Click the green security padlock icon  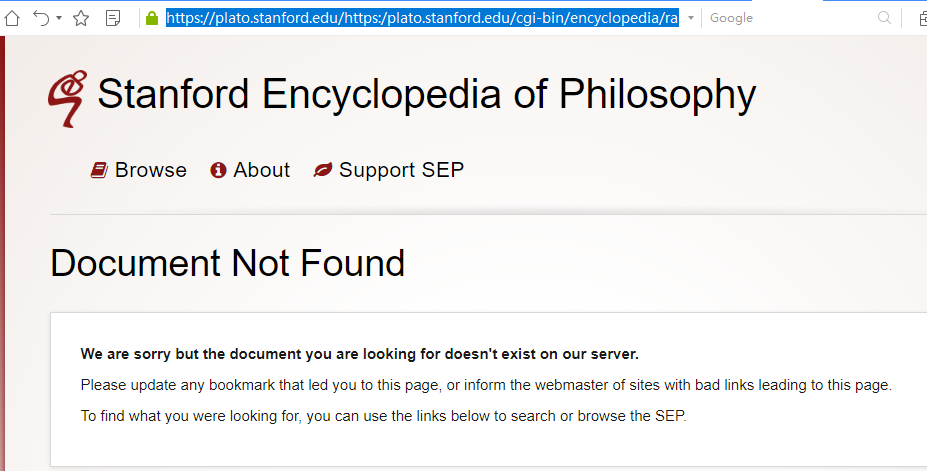pos(152,18)
